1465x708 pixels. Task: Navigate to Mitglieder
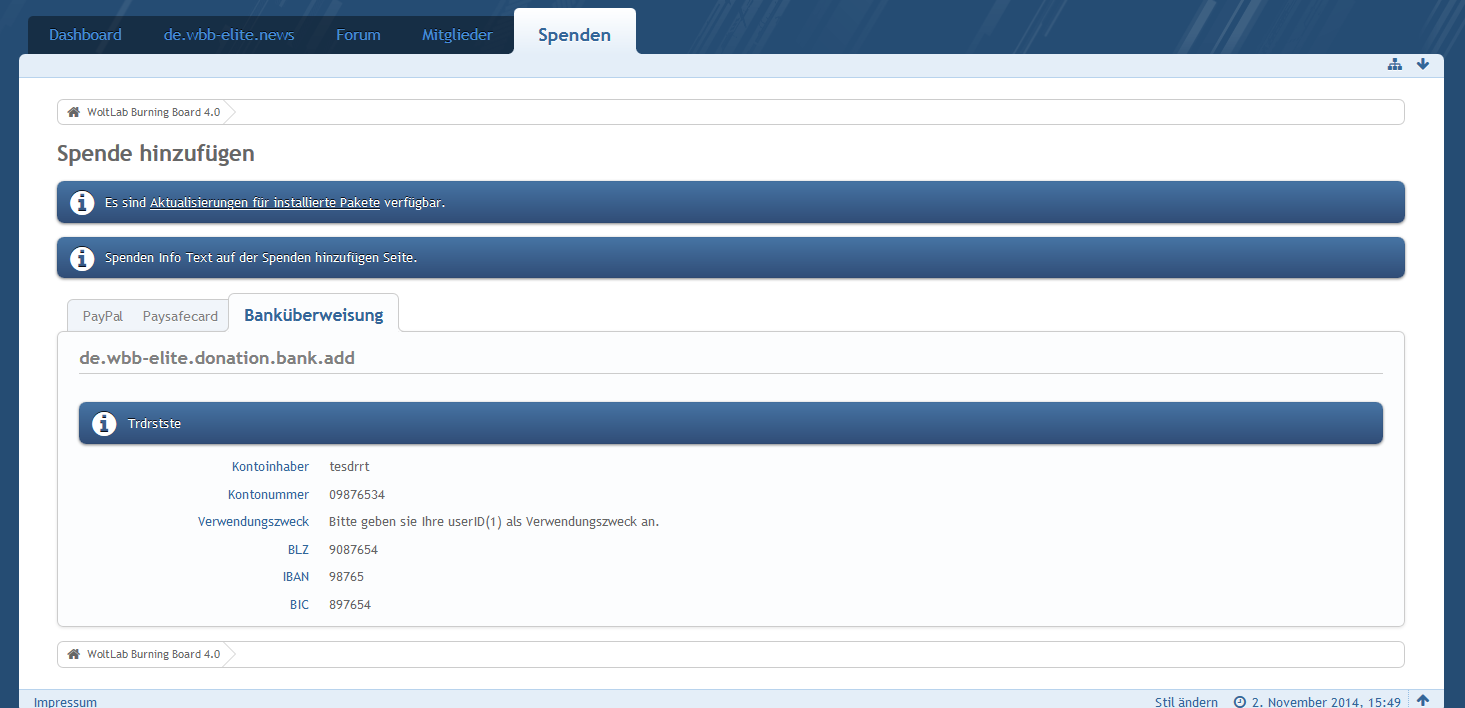tap(457, 35)
